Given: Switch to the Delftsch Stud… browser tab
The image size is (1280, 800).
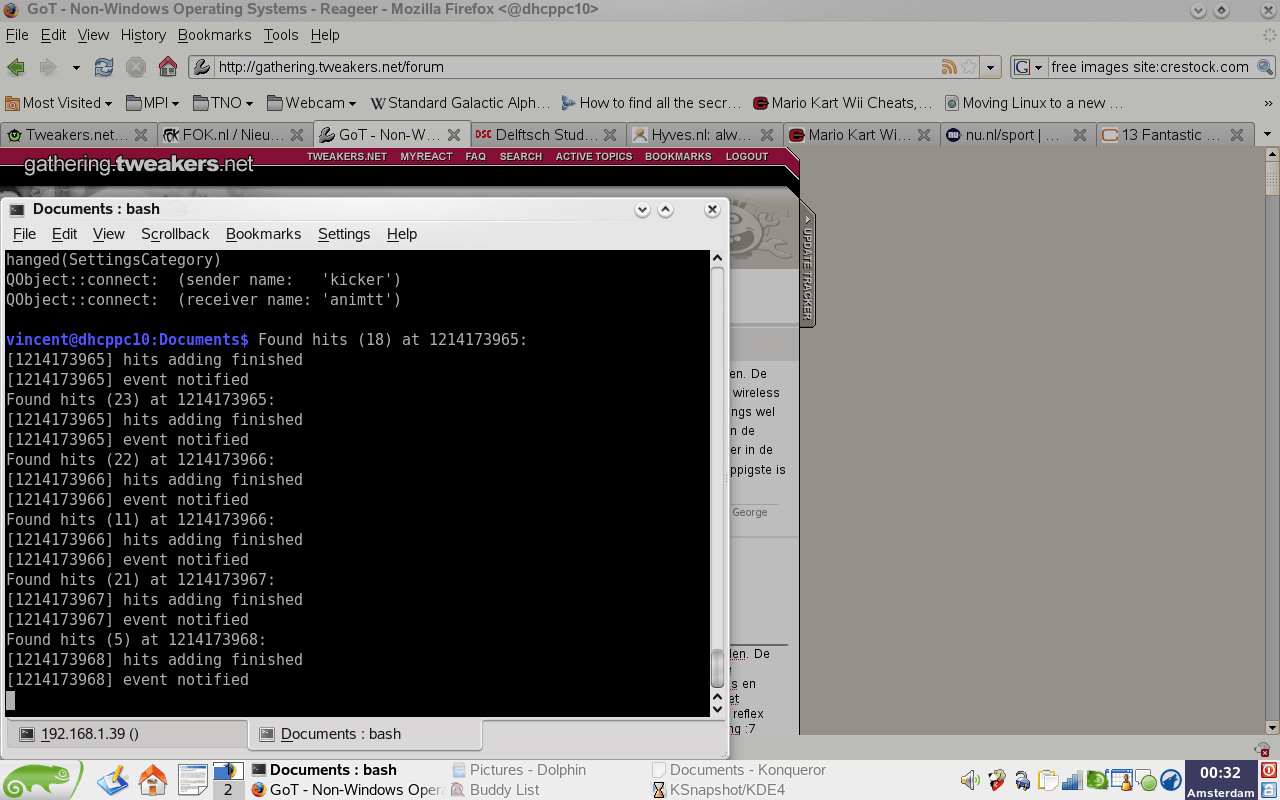Looking at the screenshot, I should pos(548,135).
